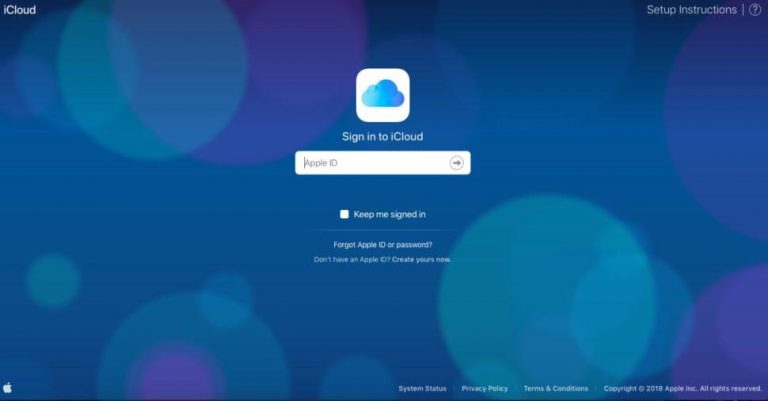Submit Apple ID with arrow button

click(456, 163)
